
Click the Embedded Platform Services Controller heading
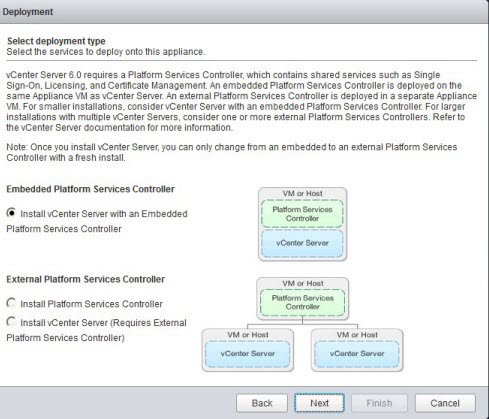[90, 189]
